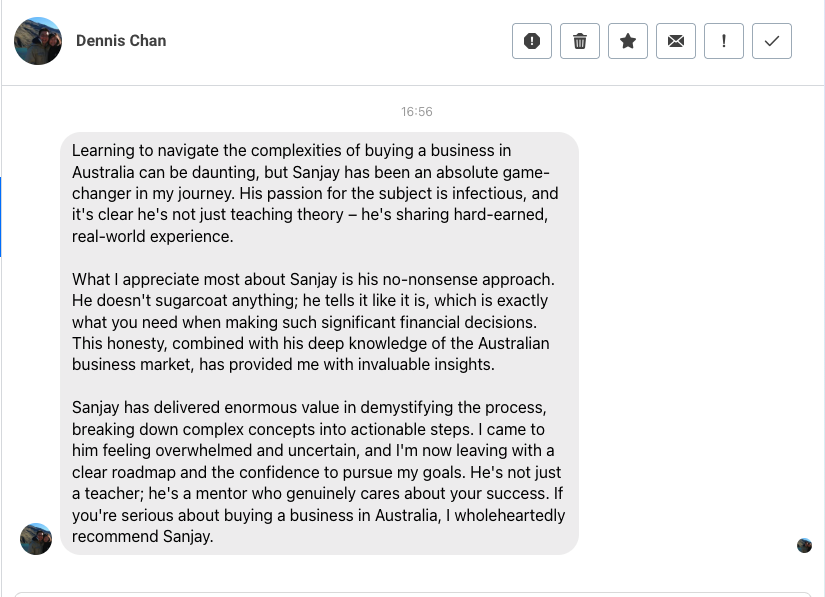
Task: Resolve the conversation with the checkmark icon
Action: (x=771, y=41)
